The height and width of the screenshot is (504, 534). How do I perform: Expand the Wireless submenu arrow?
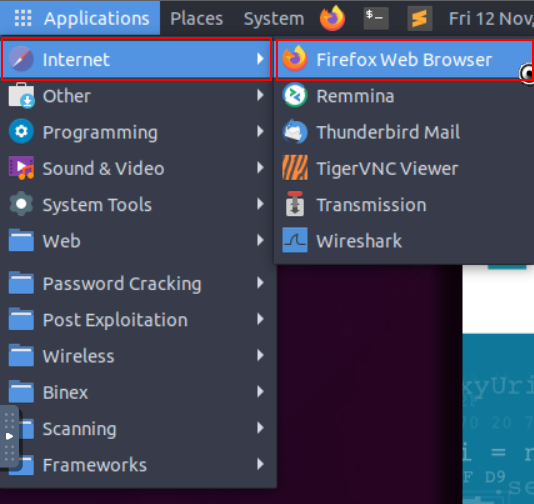(260, 356)
